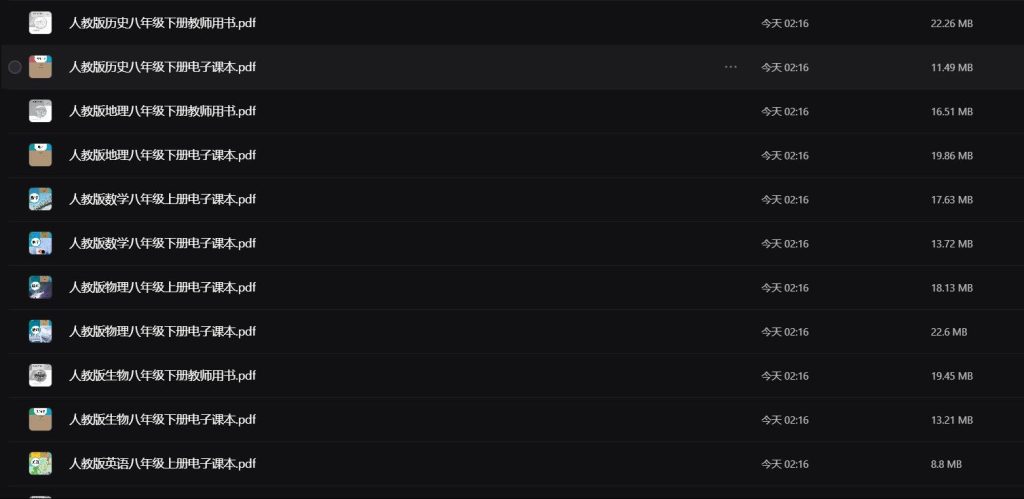Screen dimensions: 1024x499
Task: Open file 人教版历史八年级下册教师用书.pdf
Action: pyautogui.click(x=162, y=23)
